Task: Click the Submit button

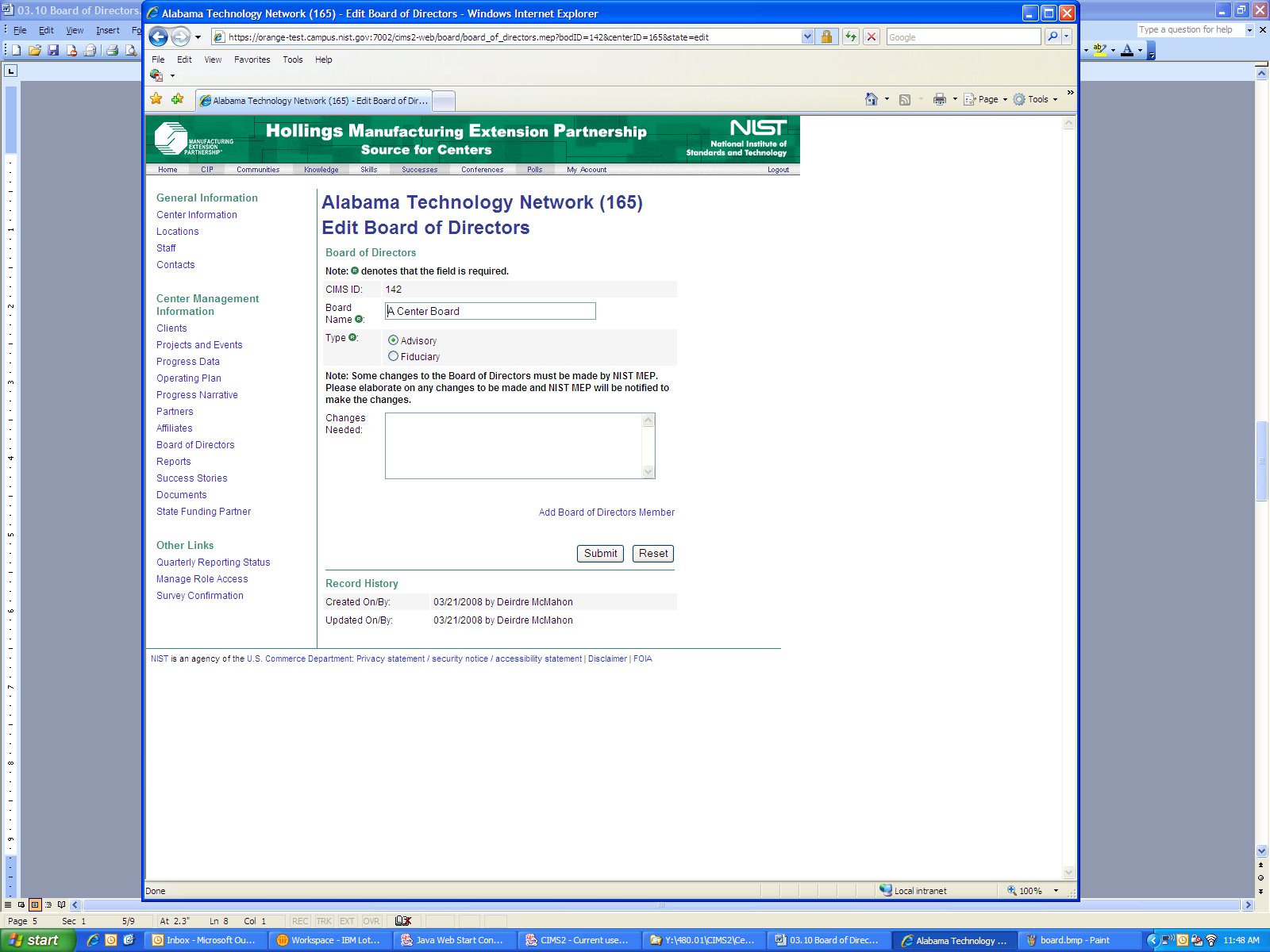Action: (x=600, y=554)
